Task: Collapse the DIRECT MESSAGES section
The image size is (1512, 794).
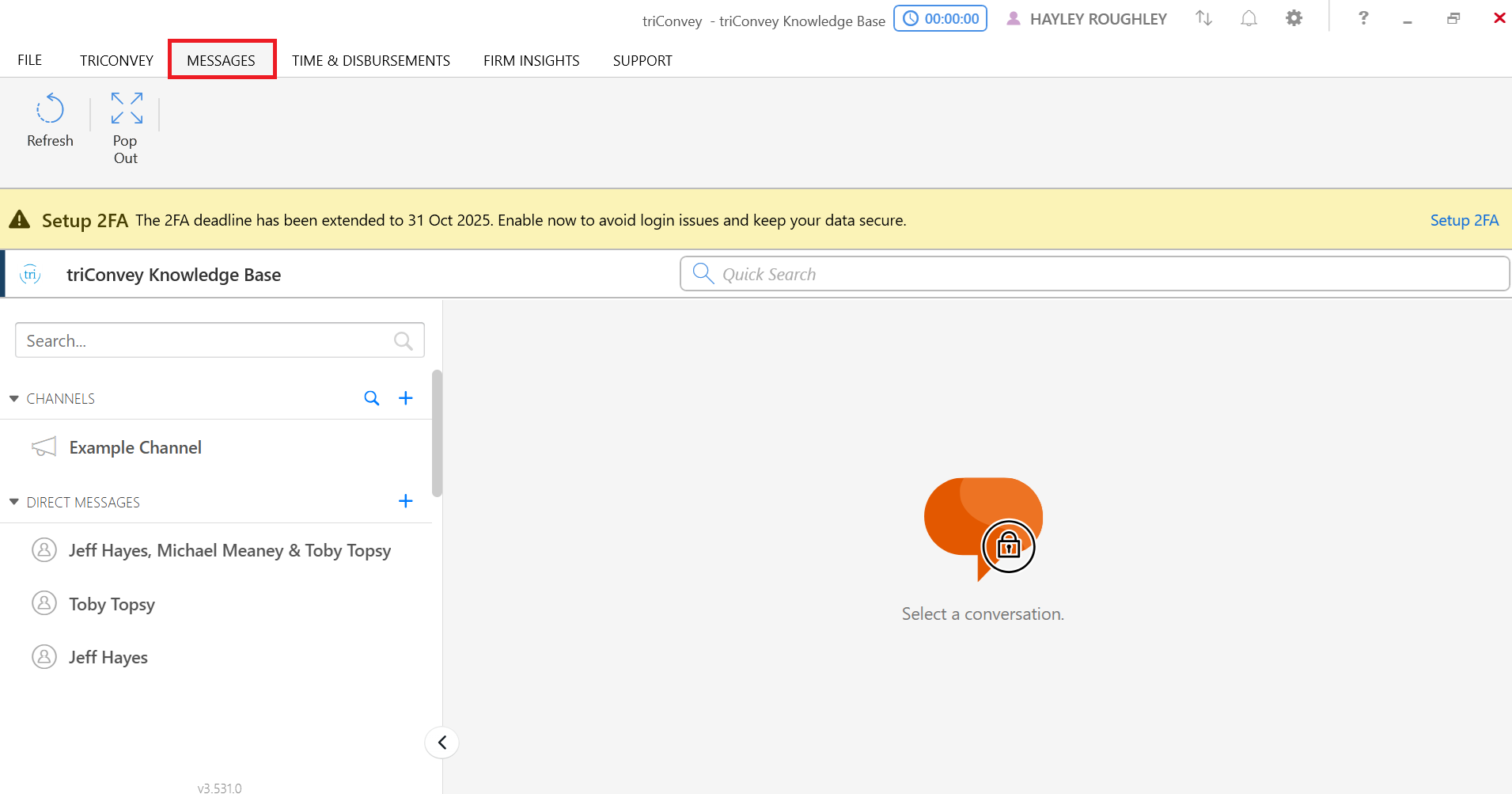Action: click(x=13, y=502)
